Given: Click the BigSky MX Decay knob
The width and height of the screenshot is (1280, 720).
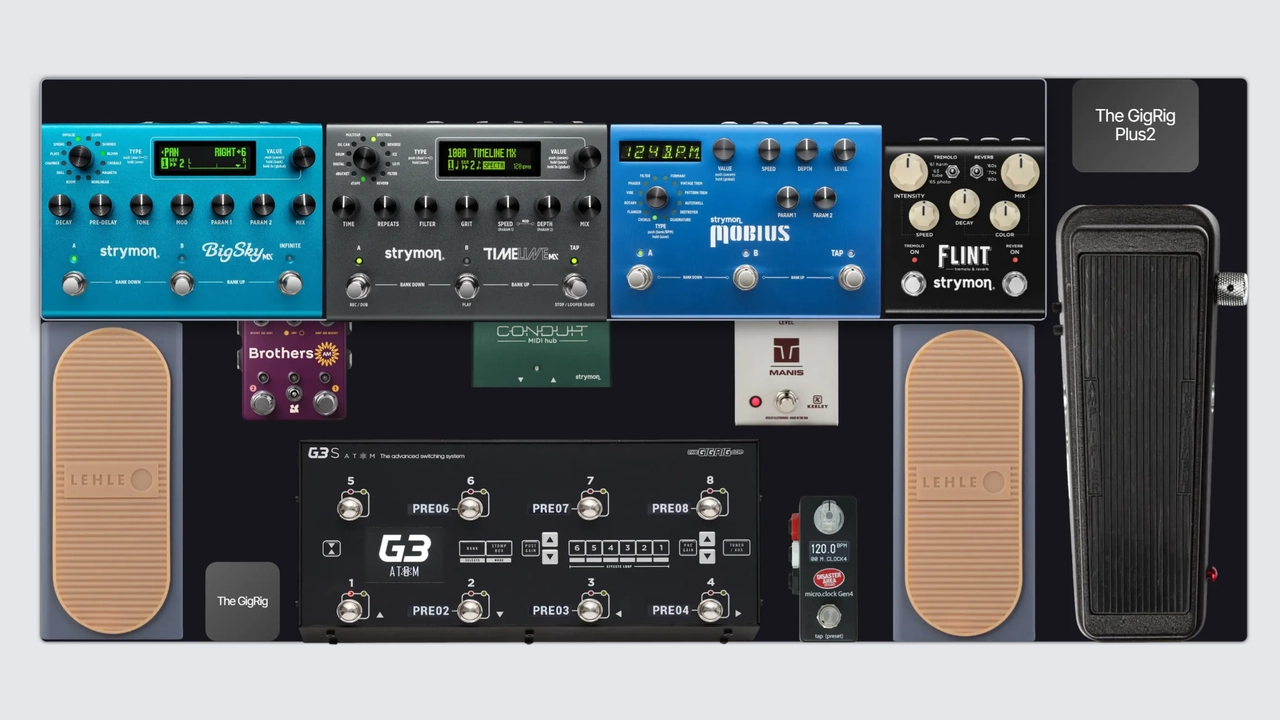Looking at the screenshot, I should point(60,205).
